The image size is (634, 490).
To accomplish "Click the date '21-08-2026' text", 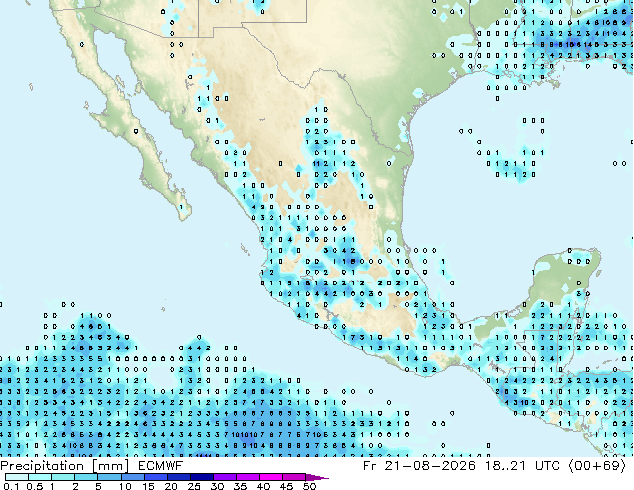I will pyautogui.click(x=430, y=466).
